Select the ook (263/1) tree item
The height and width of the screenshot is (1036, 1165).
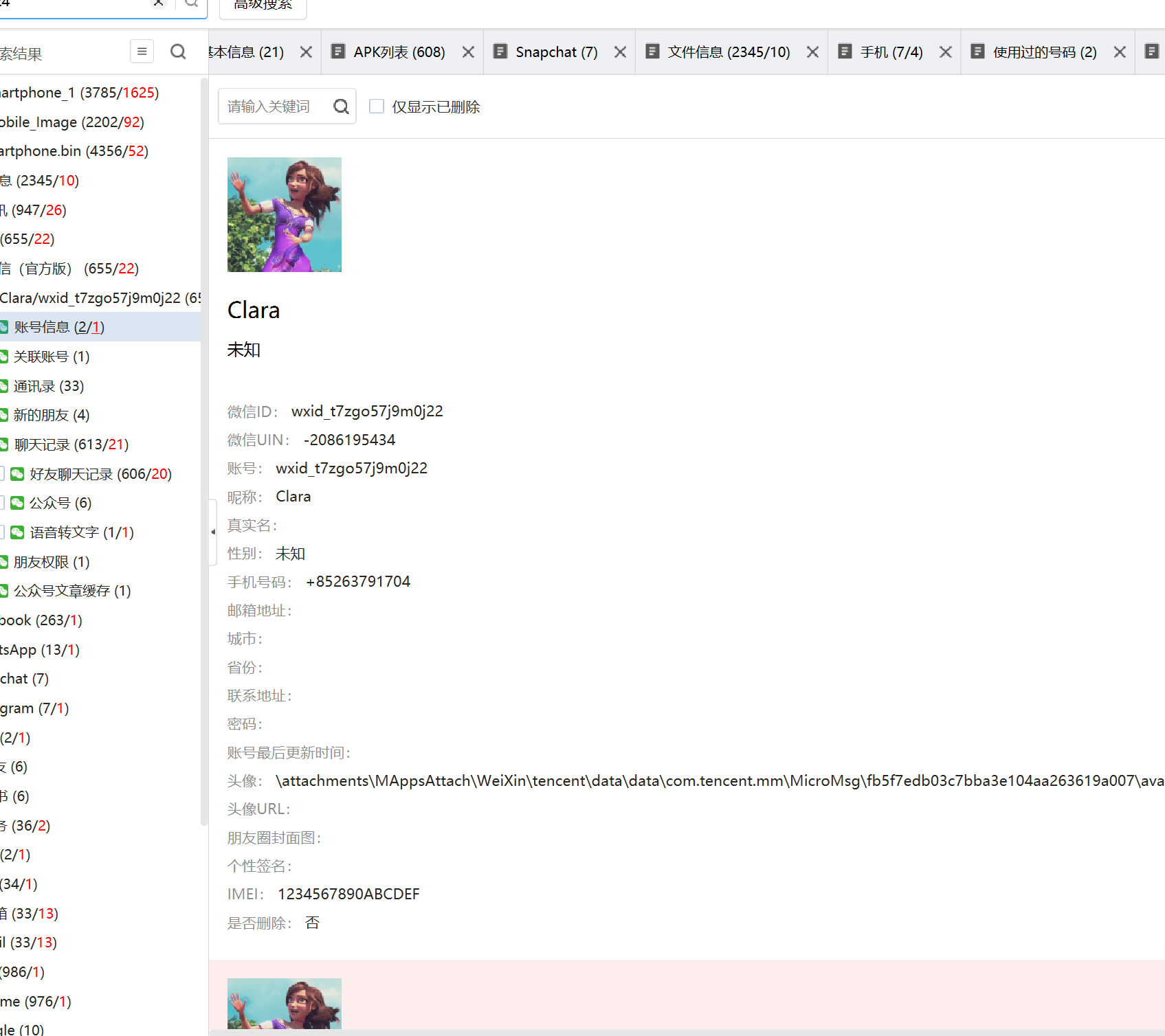coord(41,620)
